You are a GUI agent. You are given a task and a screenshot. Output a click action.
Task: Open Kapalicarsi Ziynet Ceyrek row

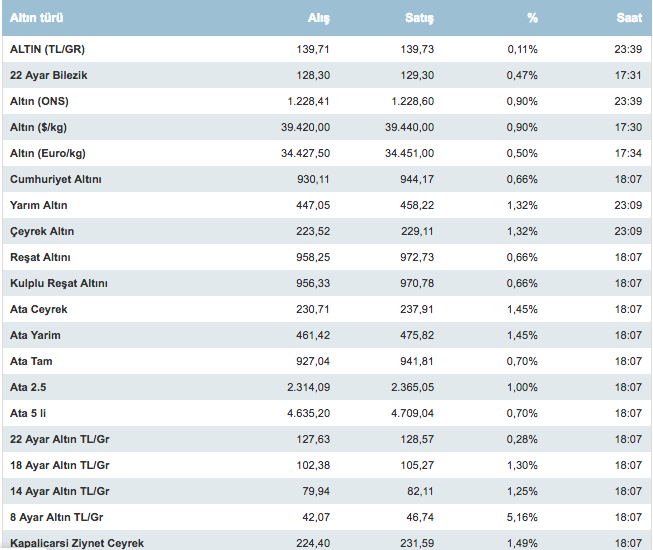click(77, 543)
